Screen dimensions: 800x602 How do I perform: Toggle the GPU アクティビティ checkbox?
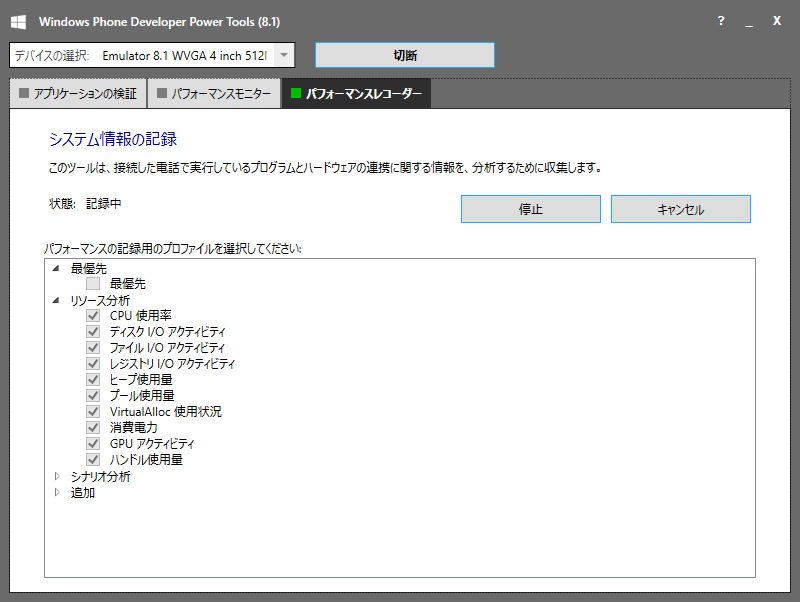pos(93,443)
